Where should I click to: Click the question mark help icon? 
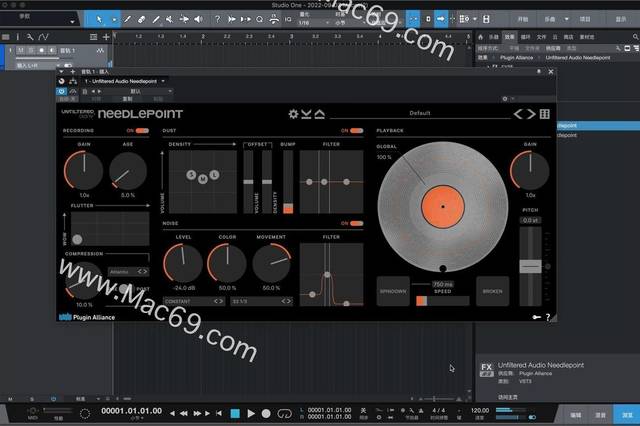tap(218, 19)
